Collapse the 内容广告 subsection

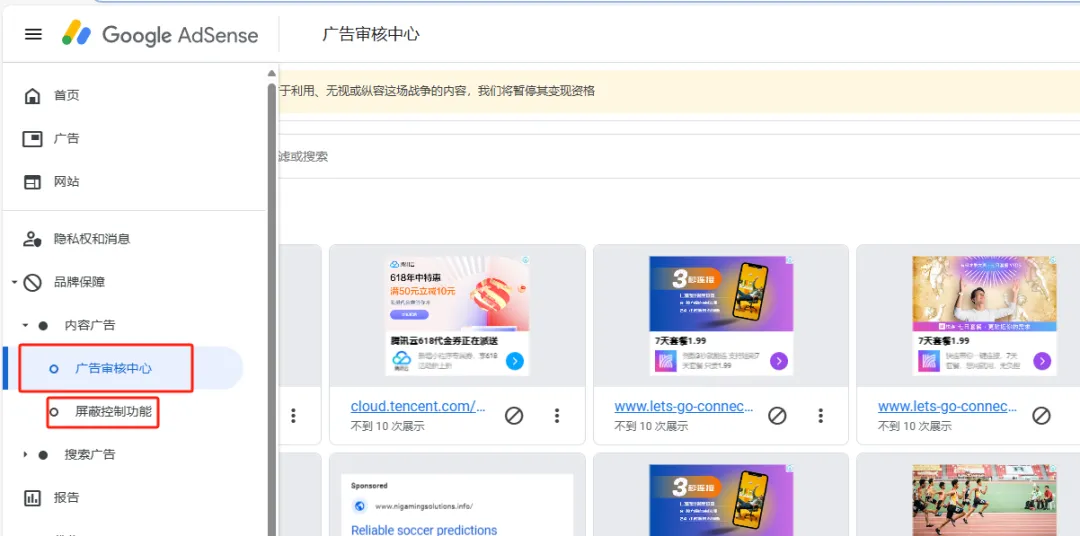point(26,326)
